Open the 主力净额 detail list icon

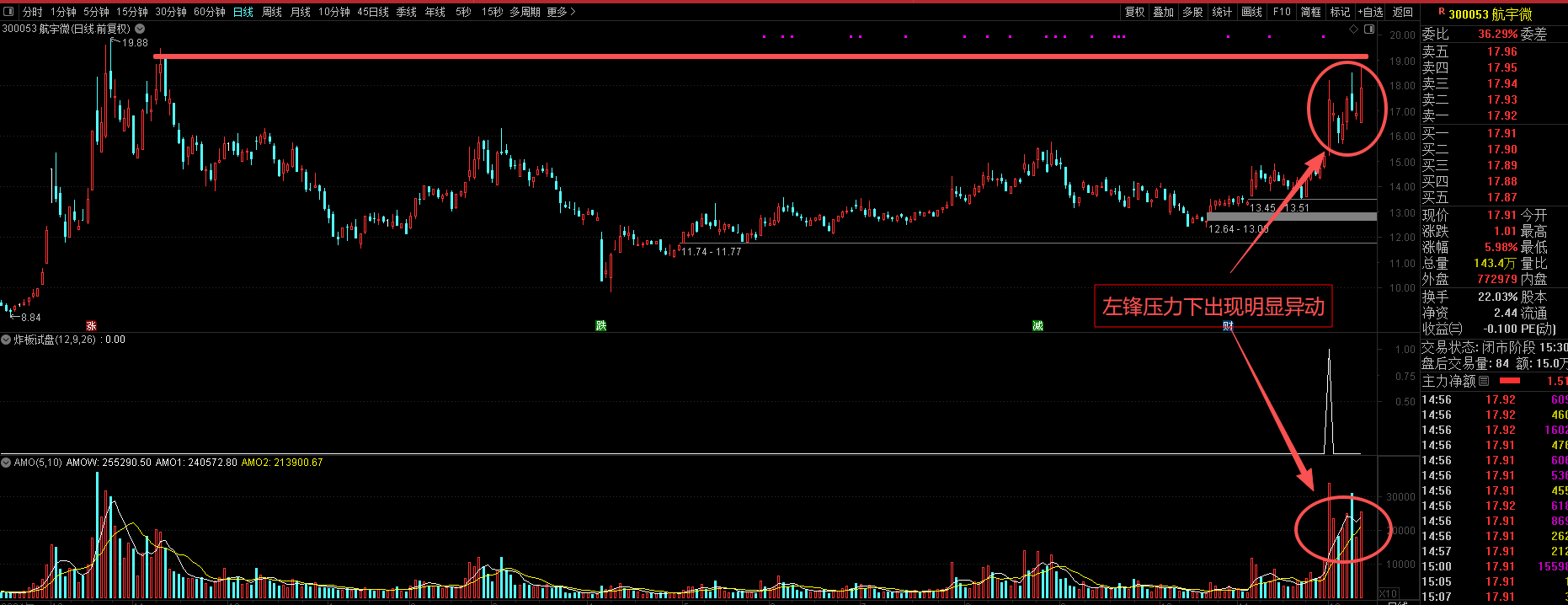point(1484,381)
